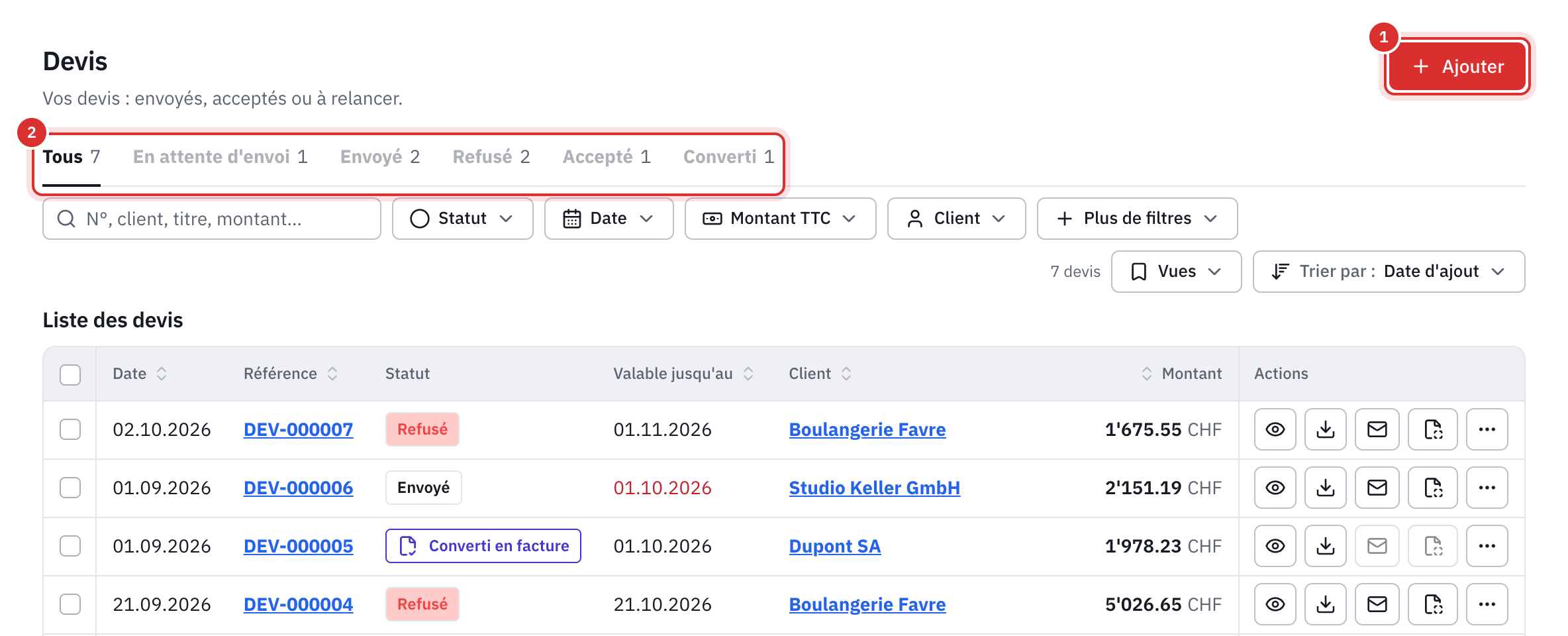
Task: Open client link Studio Keller GmbH
Action: pyautogui.click(x=874, y=488)
